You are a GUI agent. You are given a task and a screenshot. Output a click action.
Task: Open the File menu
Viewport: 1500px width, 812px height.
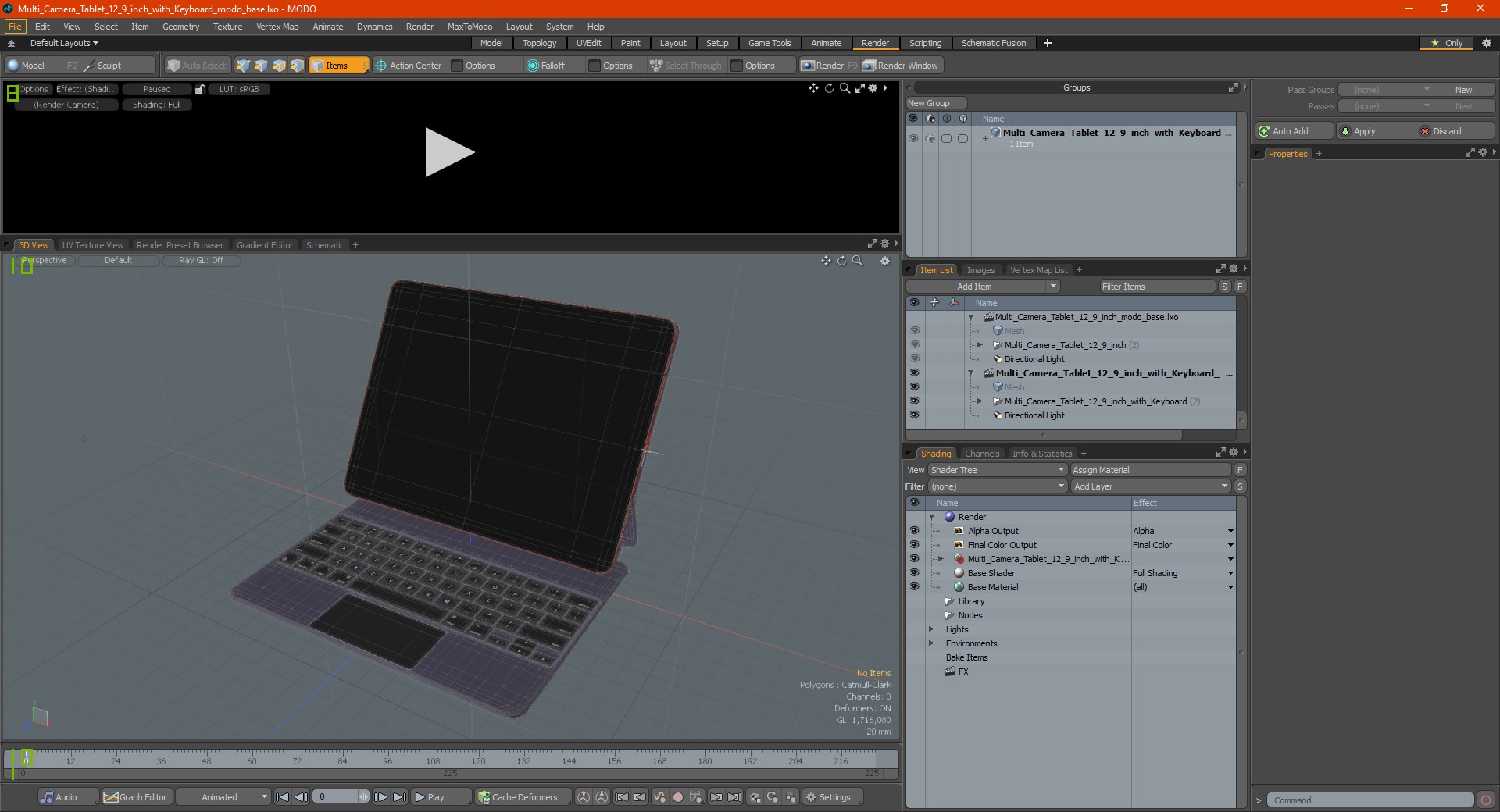point(15,27)
